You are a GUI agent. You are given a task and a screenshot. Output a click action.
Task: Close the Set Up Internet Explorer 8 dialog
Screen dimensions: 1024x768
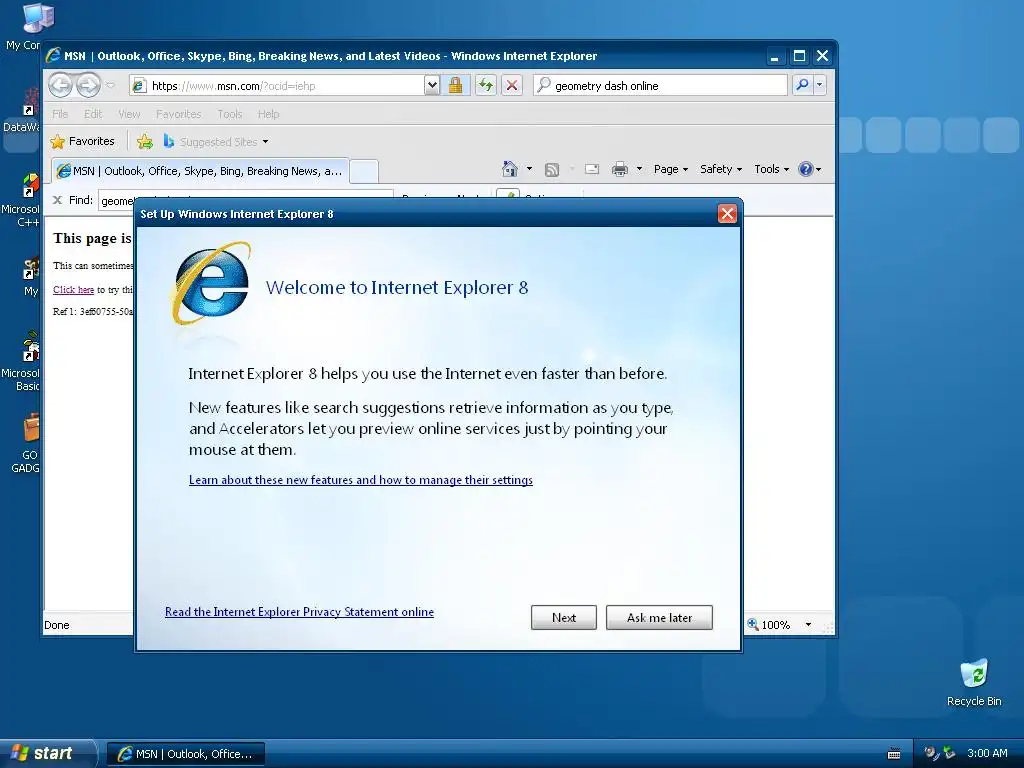727,214
